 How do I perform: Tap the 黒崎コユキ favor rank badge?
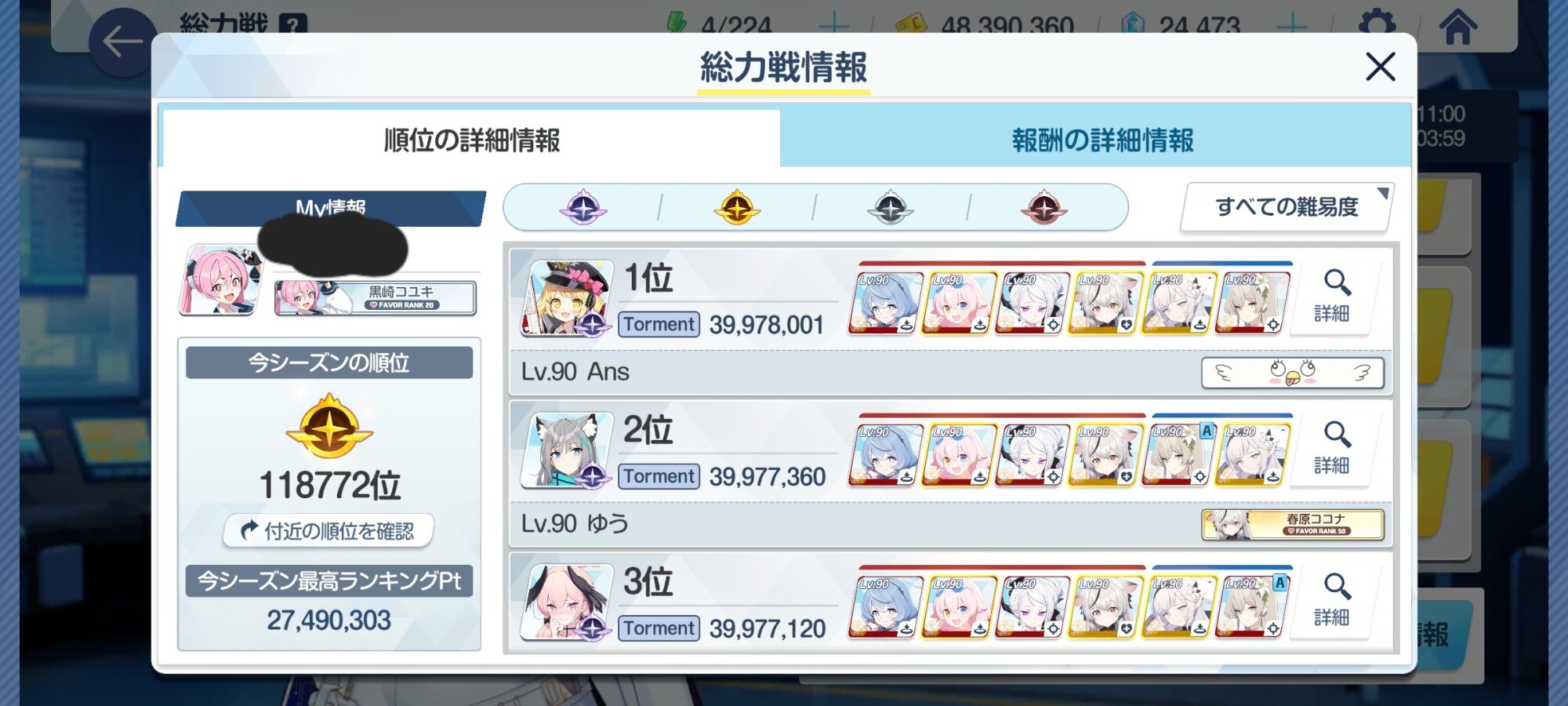(376, 298)
